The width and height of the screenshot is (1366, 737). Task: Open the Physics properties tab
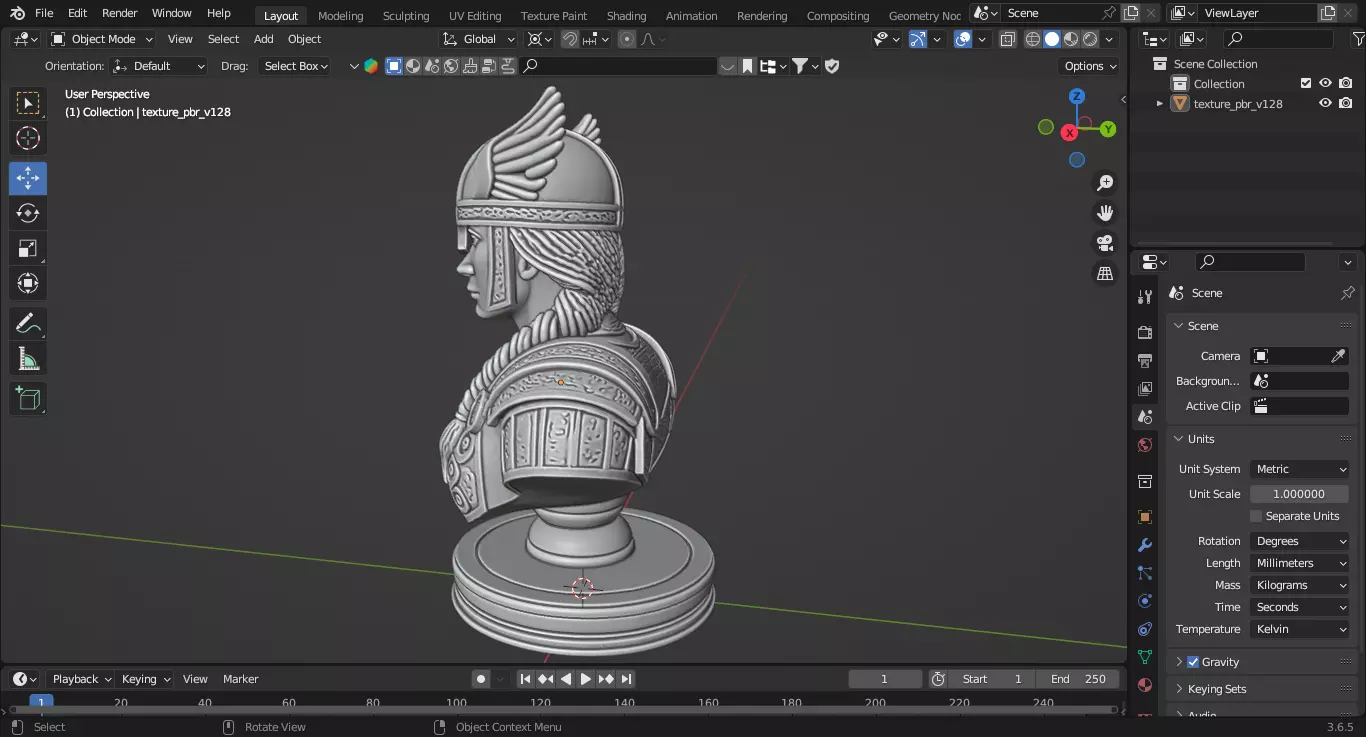pos(1145,601)
